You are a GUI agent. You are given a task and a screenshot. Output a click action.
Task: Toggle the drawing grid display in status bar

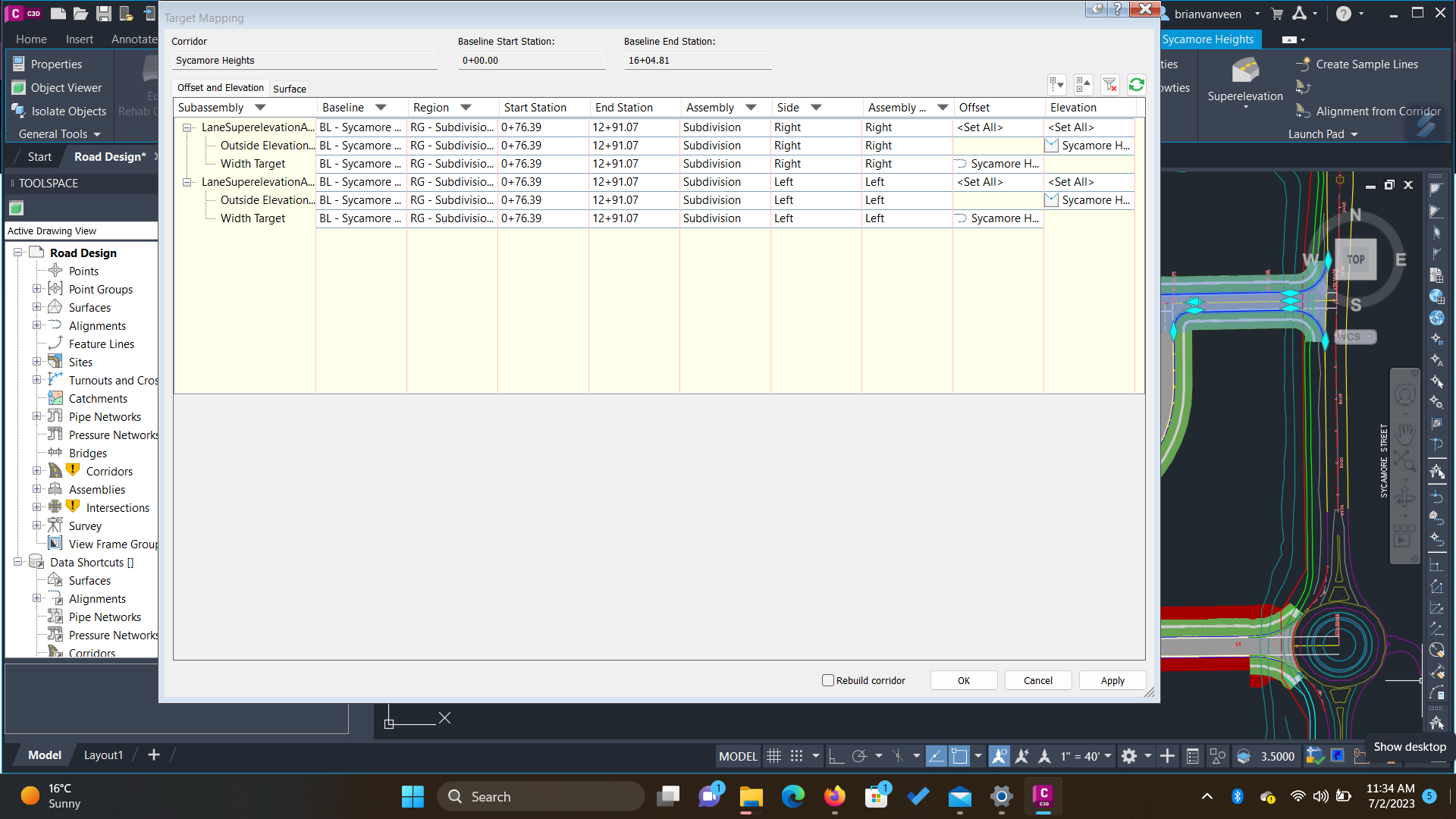(773, 756)
